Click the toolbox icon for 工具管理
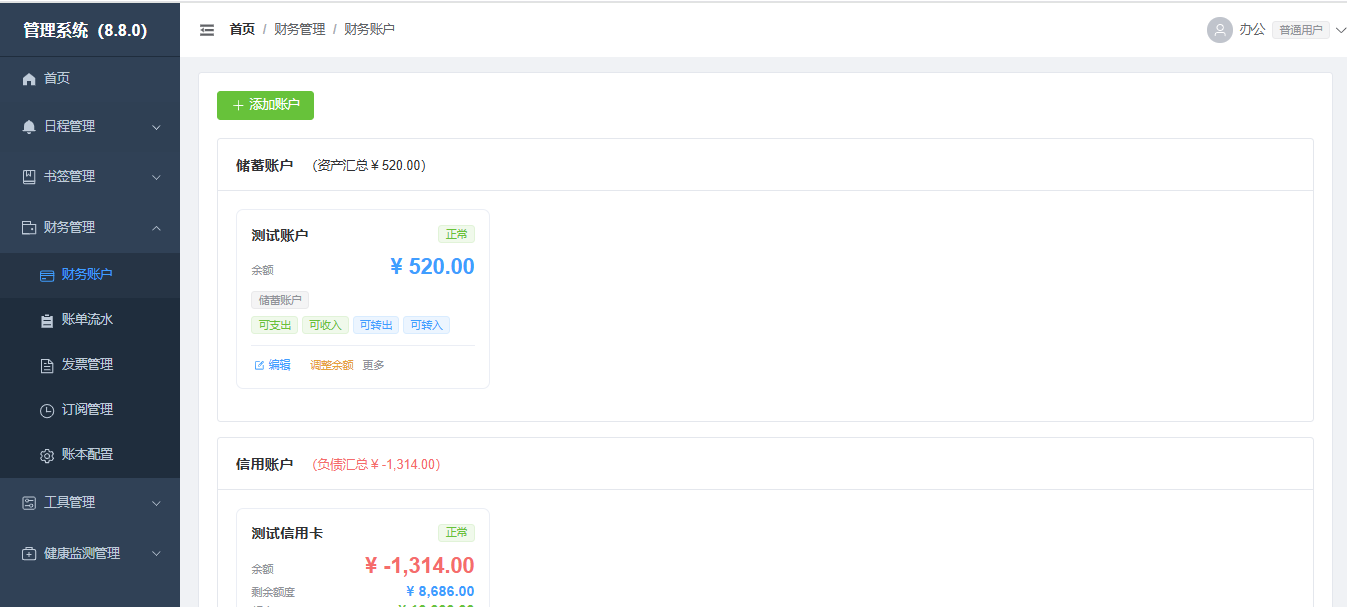The width and height of the screenshot is (1347, 607). click(x=29, y=503)
